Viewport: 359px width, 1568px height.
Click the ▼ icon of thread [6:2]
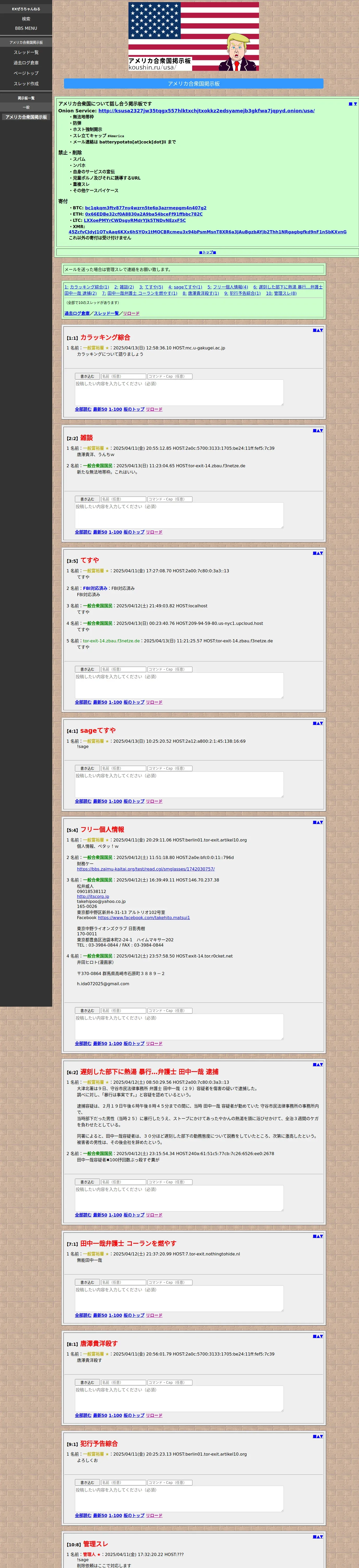click(x=321, y=1065)
